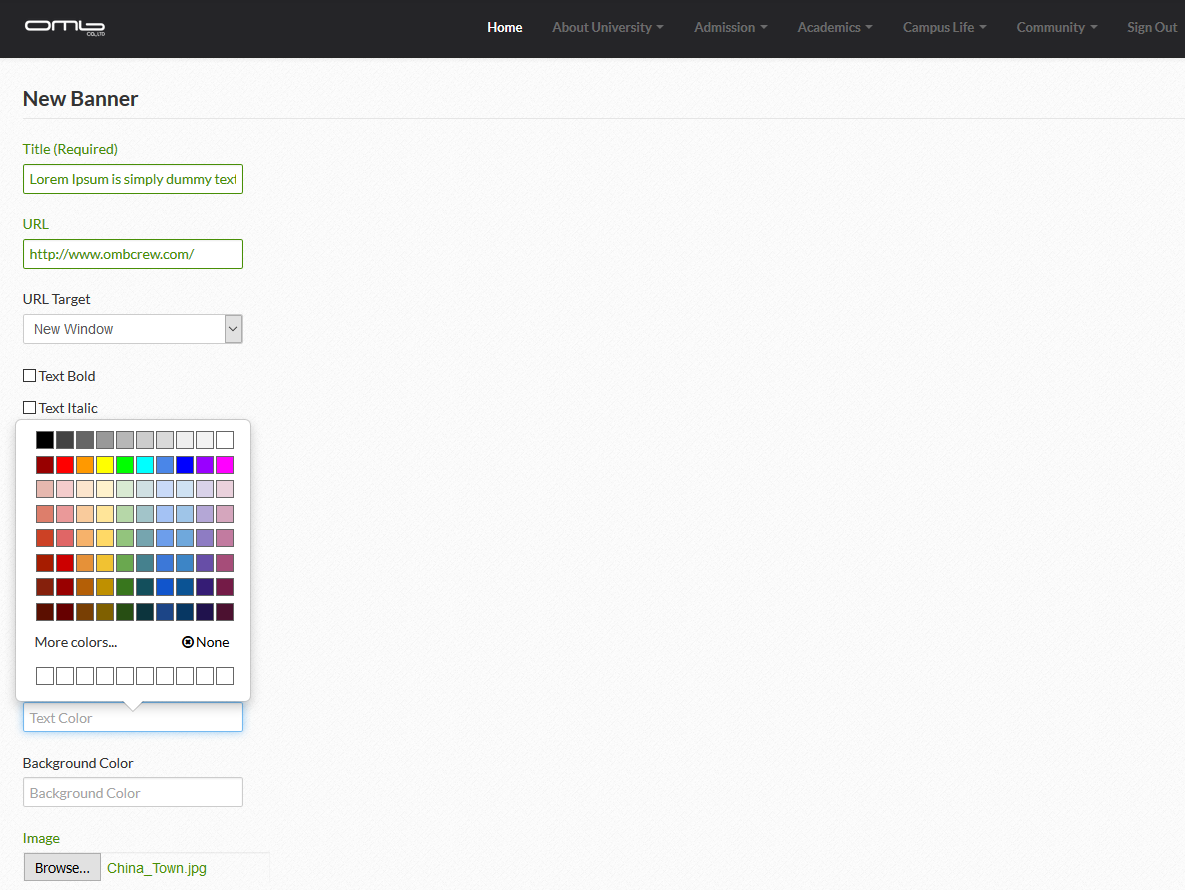This screenshot has height=890, width=1185.
Task: Pick the bright green swatch
Action: click(x=125, y=465)
